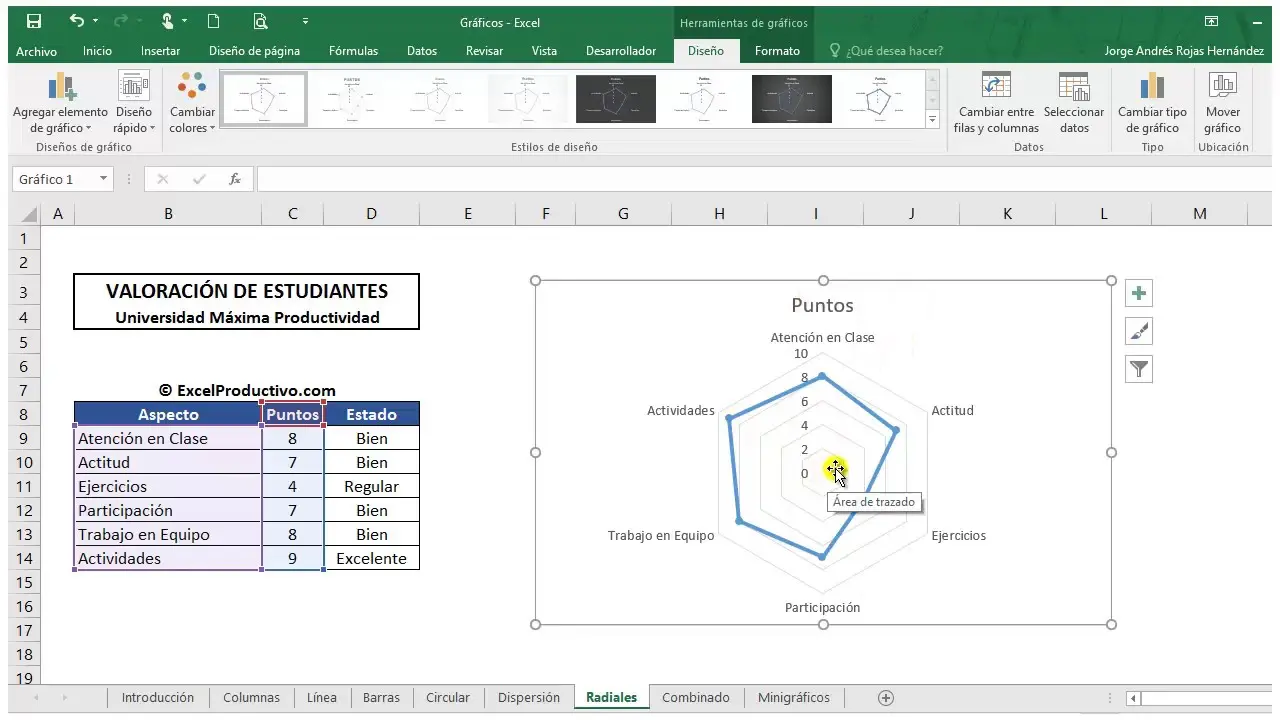Viewport: 1280px width, 720px height.
Task: Click Cambiar entre filas y columnas
Action: click(x=995, y=104)
